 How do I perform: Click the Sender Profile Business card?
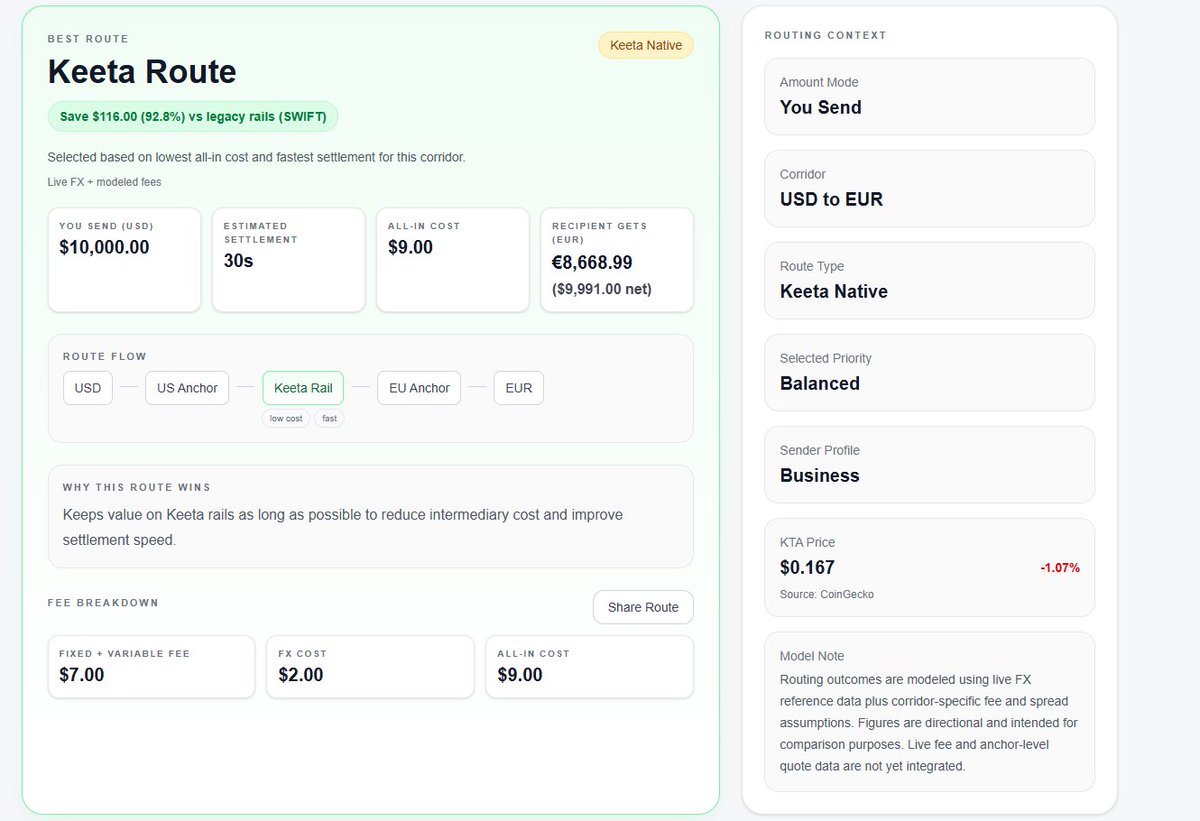[x=929, y=464]
